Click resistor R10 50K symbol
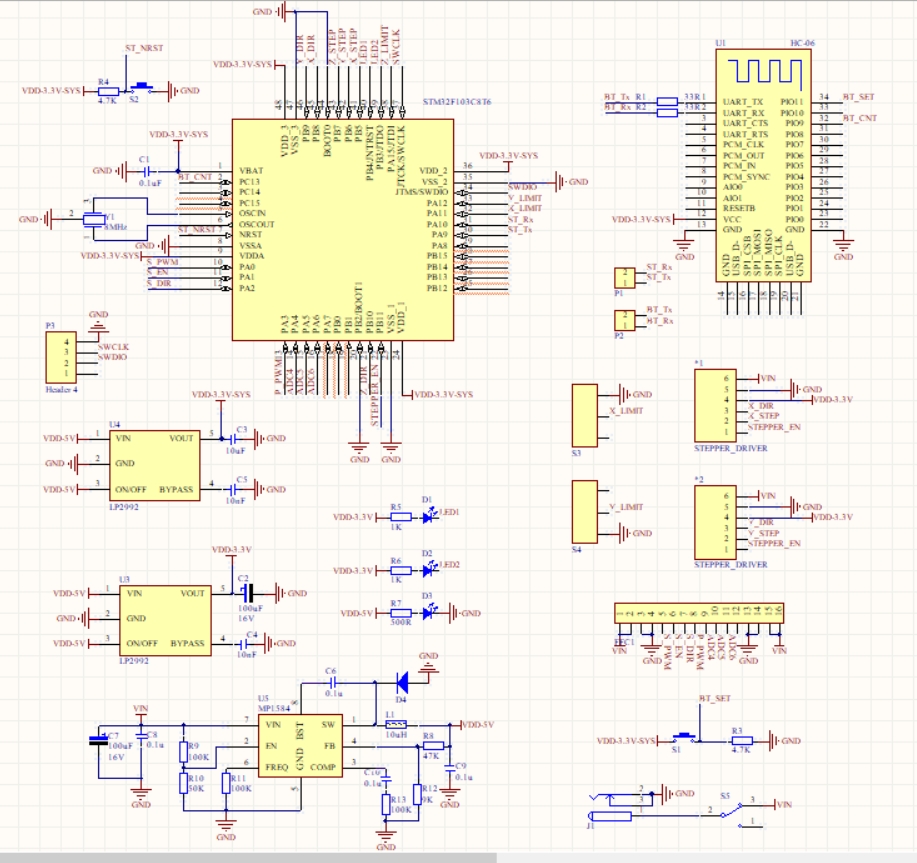 coord(184,783)
